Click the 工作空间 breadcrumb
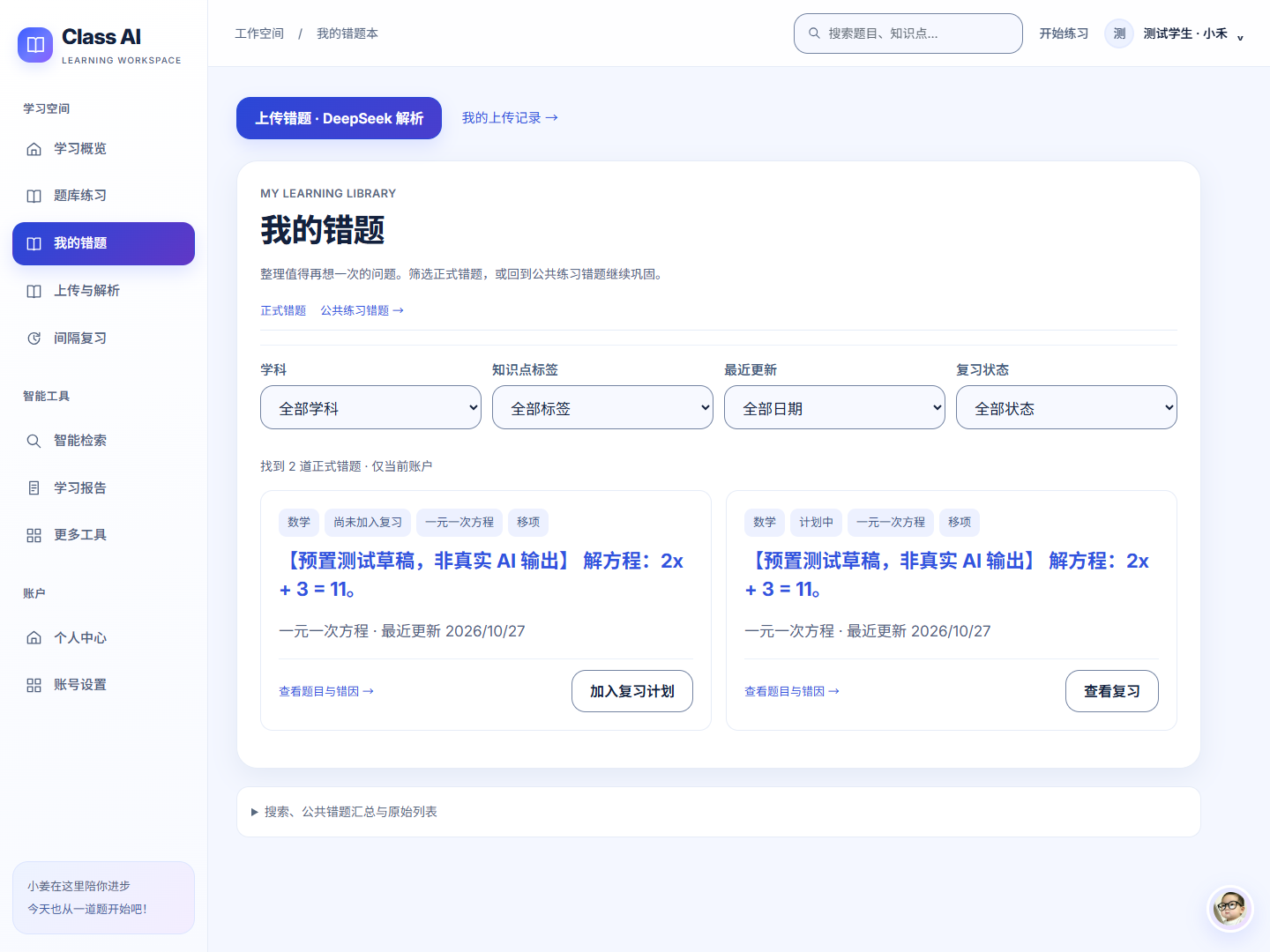The width and height of the screenshot is (1270, 952). (259, 33)
